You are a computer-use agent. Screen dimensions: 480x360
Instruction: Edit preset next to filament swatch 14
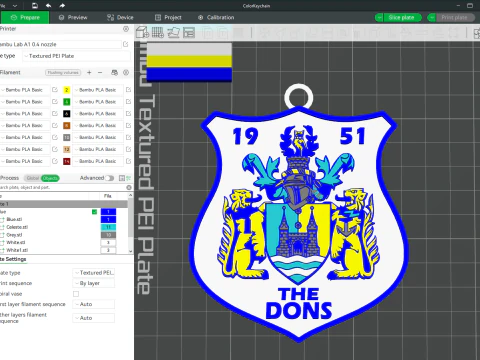point(128,161)
